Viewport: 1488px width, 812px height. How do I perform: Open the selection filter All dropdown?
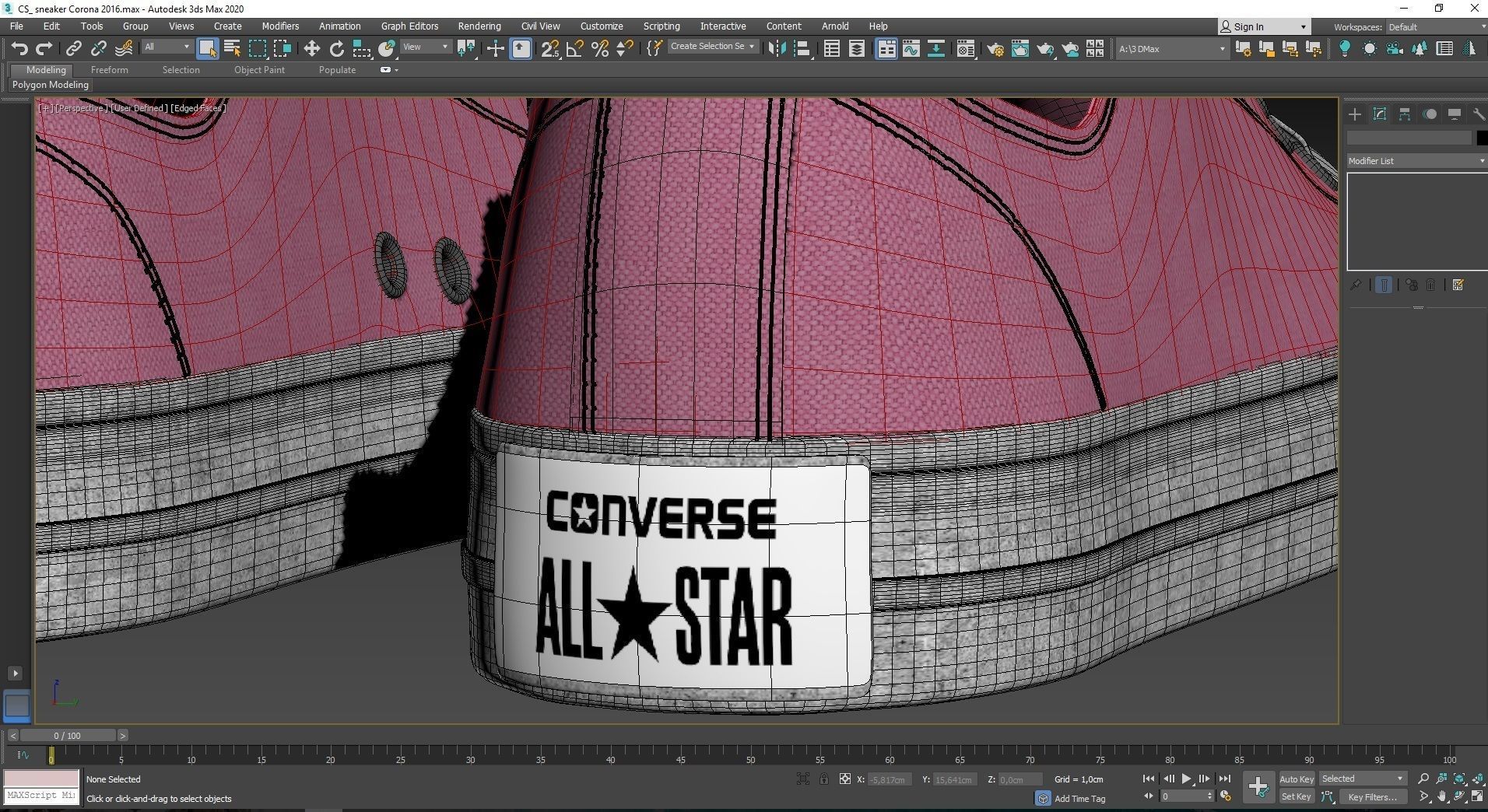pos(167,47)
